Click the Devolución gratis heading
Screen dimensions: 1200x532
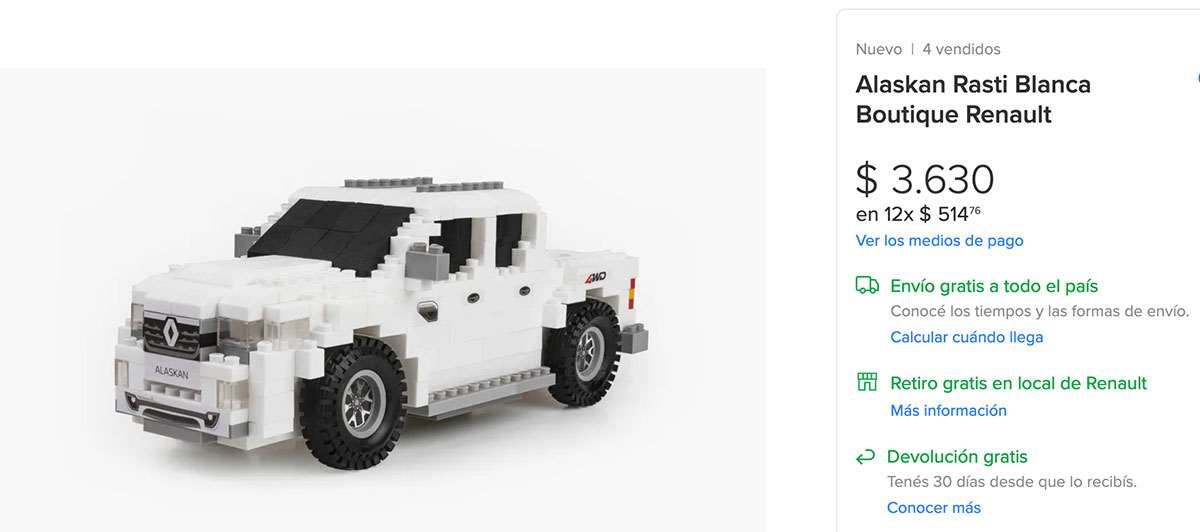click(x=957, y=457)
